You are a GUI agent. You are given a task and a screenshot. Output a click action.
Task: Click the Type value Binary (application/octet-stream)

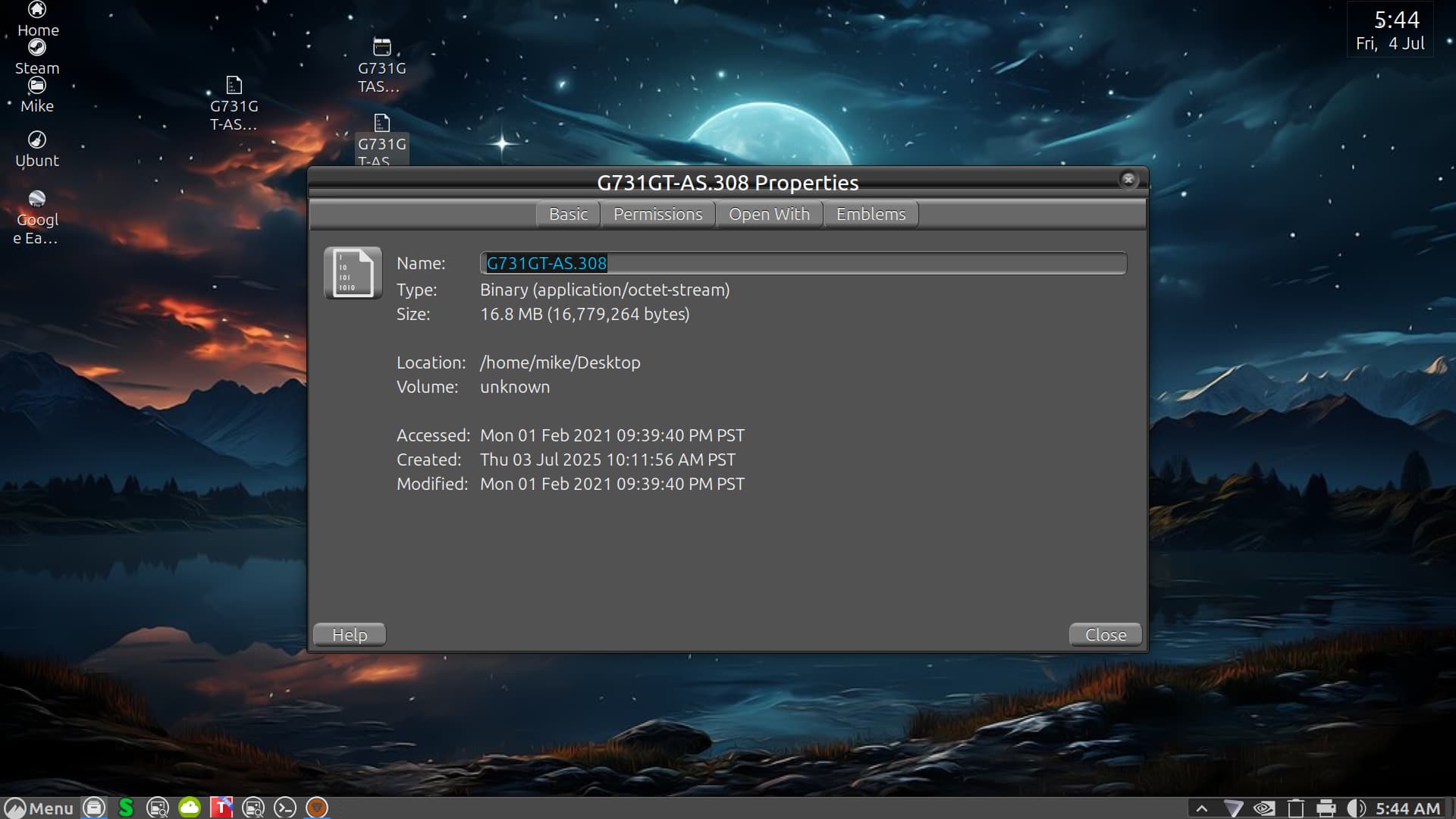click(604, 290)
